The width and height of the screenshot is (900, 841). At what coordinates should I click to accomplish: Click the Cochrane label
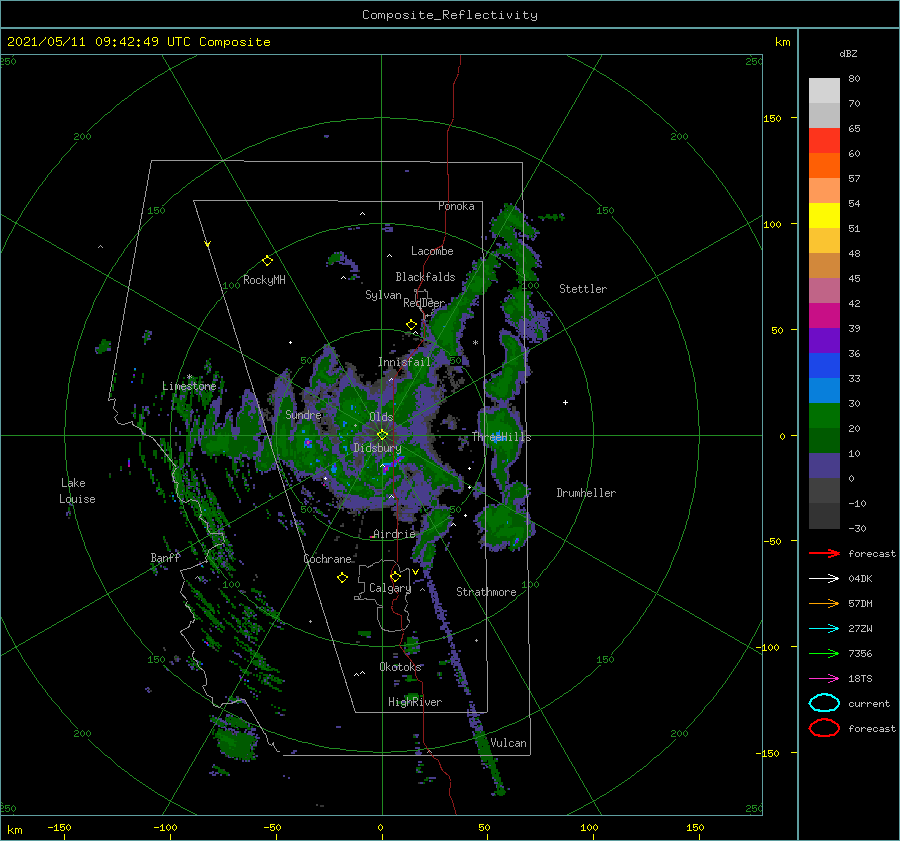pyautogui.click(x=327, y=559)
